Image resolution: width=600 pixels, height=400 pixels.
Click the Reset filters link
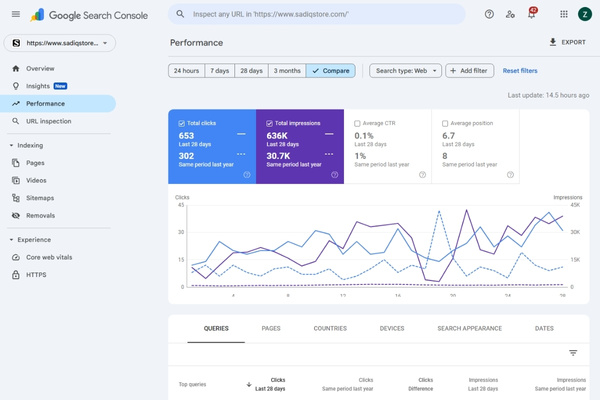[x=519, y=71]
